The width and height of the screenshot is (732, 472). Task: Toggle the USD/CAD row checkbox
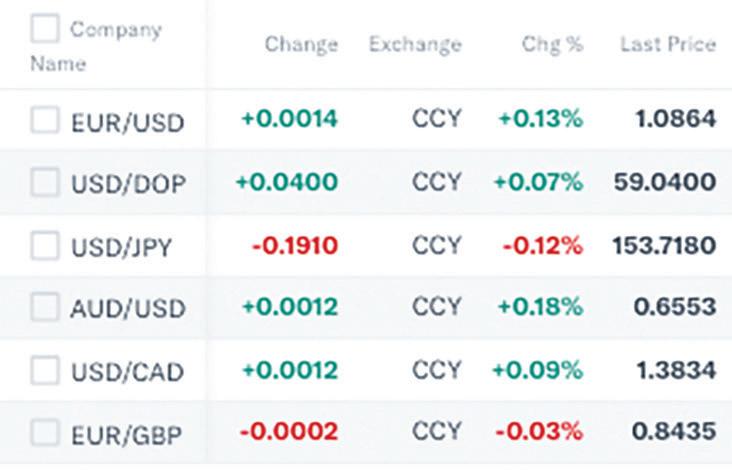click(x=45, y=371)
